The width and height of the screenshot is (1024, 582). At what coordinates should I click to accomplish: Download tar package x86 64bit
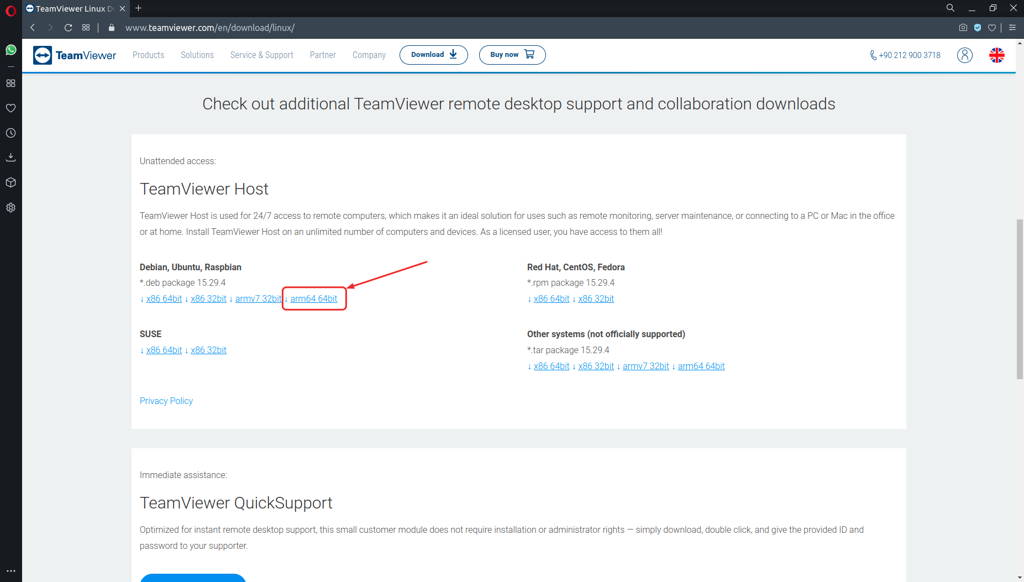(551, 366)
